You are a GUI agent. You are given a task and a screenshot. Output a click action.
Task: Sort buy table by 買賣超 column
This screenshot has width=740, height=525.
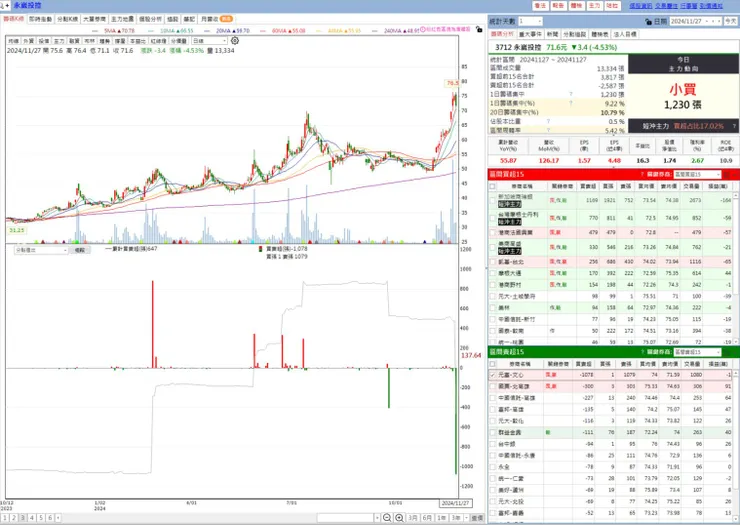588,186
